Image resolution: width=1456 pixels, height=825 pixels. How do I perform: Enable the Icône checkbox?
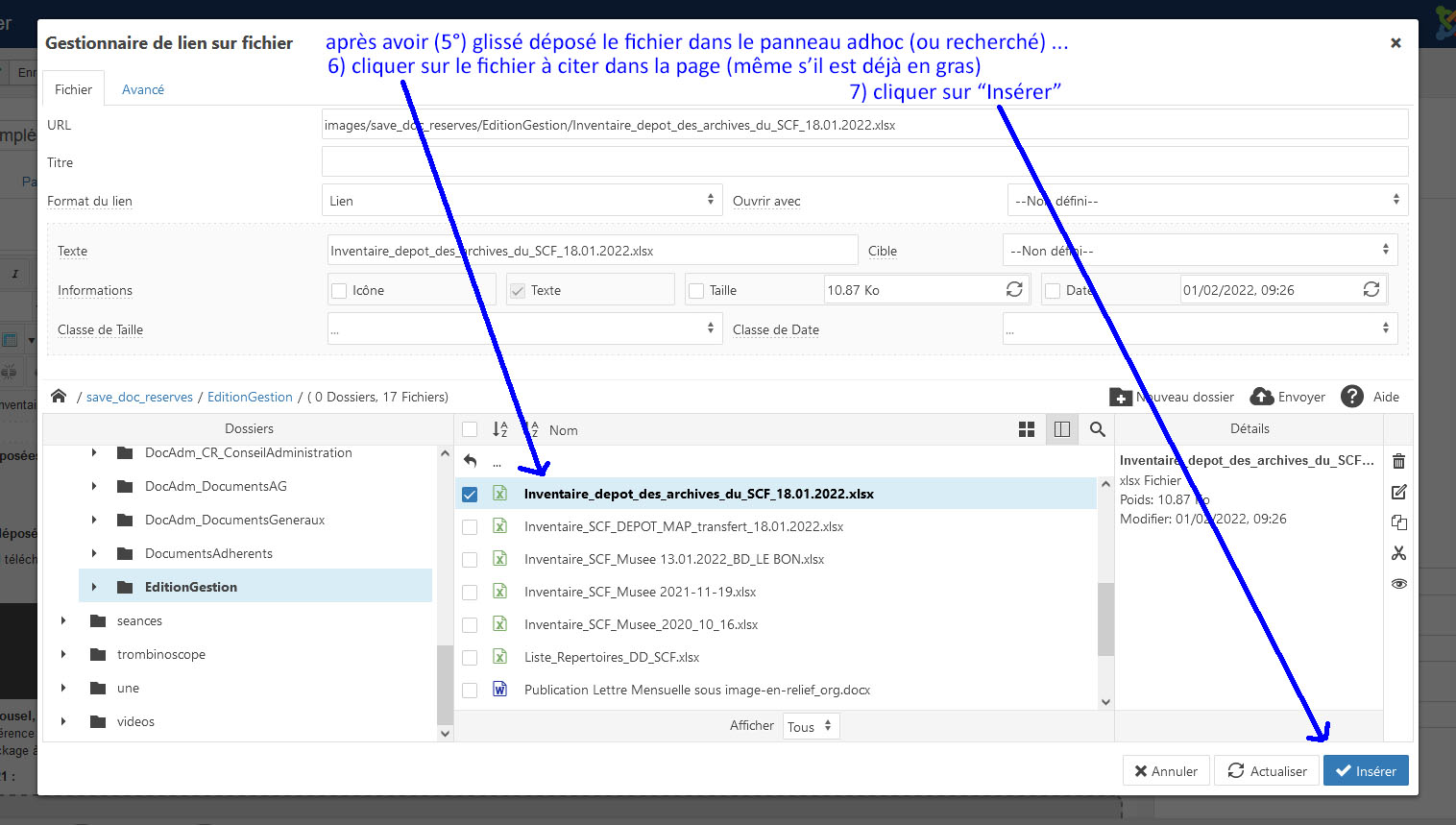click(339, 290)
